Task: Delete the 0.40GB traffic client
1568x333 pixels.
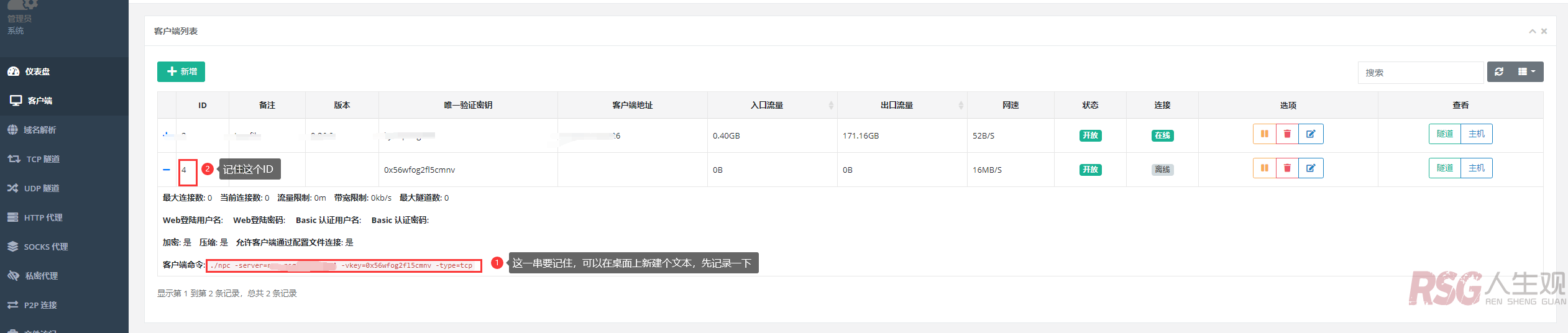Action: [x=1287, y=134]
